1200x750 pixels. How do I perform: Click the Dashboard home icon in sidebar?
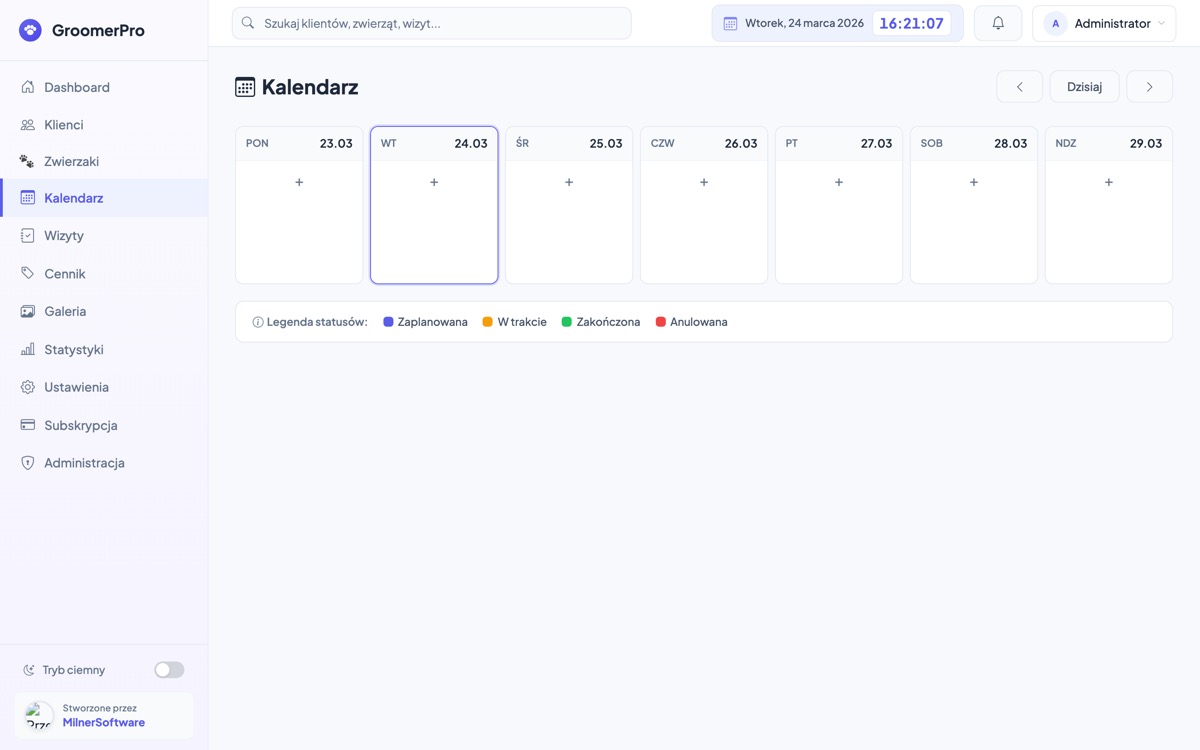point(28,87)
